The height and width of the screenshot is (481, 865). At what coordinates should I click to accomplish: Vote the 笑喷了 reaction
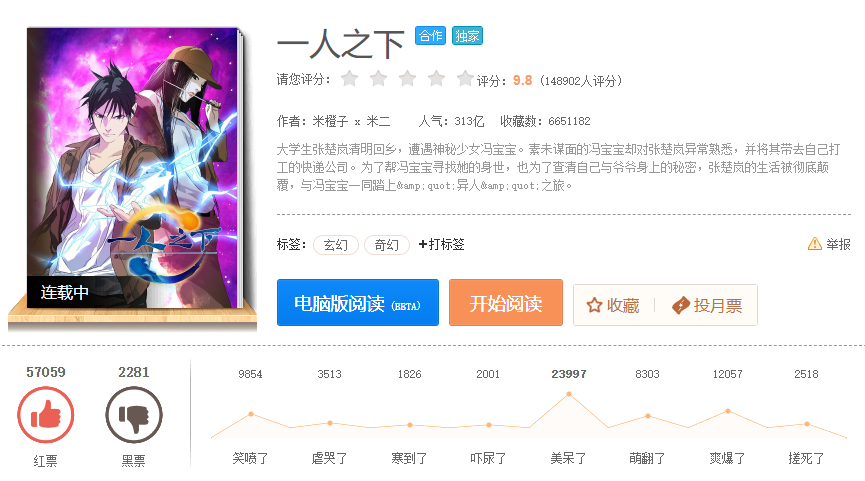click(250, 458)
